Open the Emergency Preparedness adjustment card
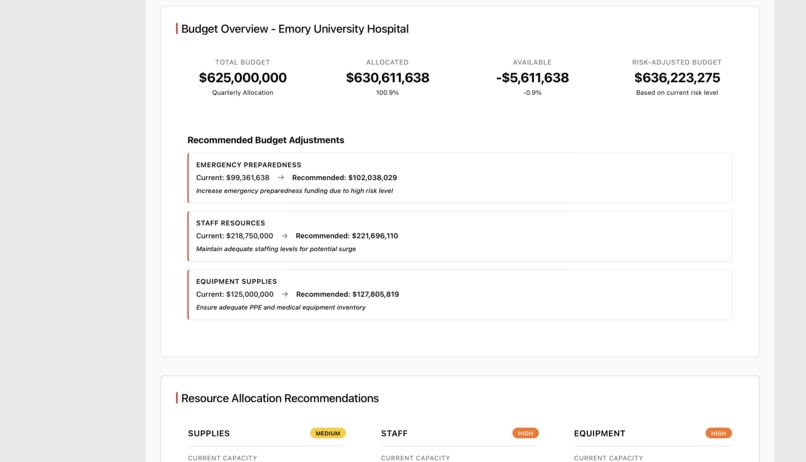Image resolution: width=806 pixels, height=462 pixels. point(460,178)
